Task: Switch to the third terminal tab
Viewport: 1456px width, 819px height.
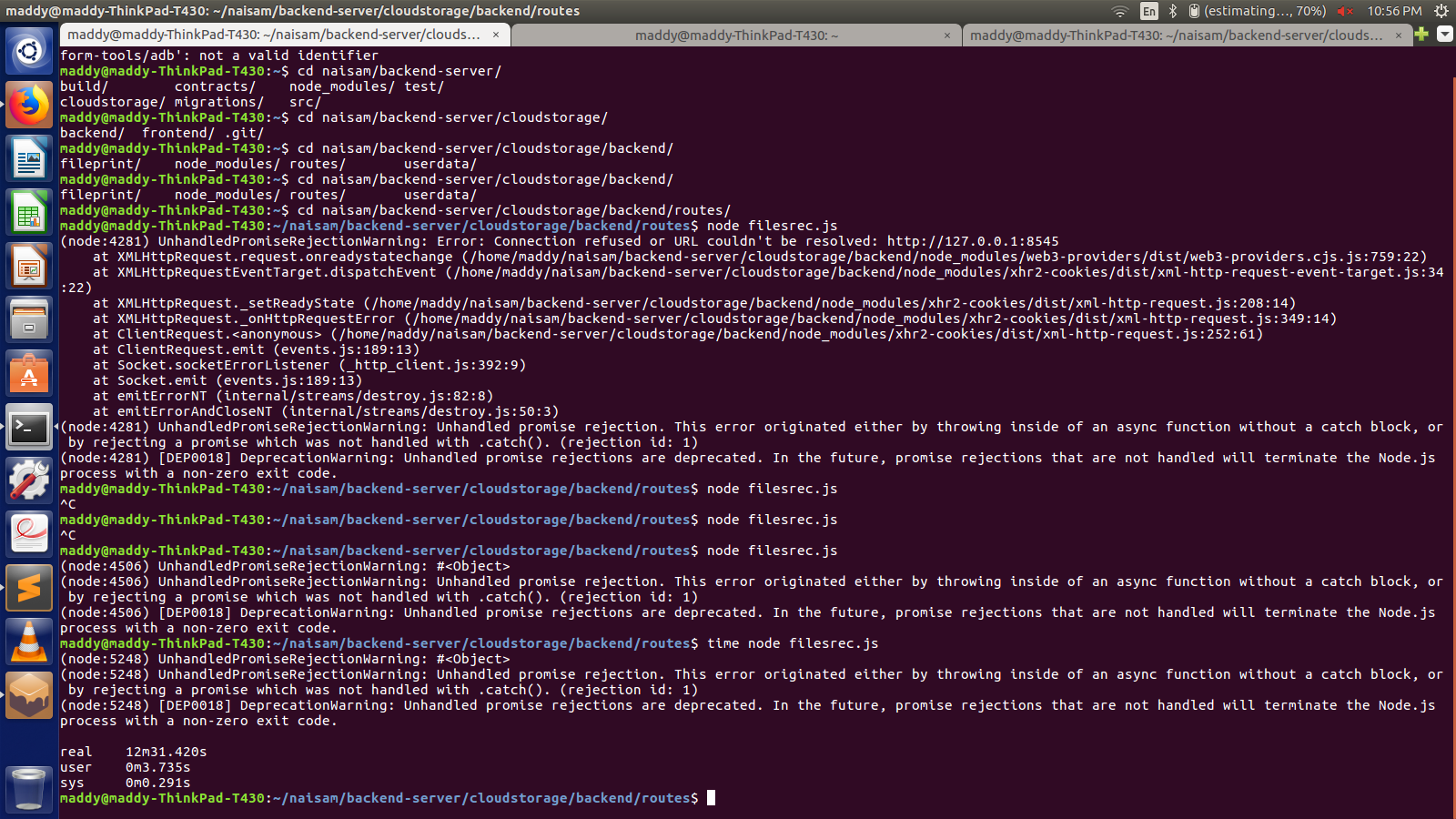Action: click(x=1188, y=35)
